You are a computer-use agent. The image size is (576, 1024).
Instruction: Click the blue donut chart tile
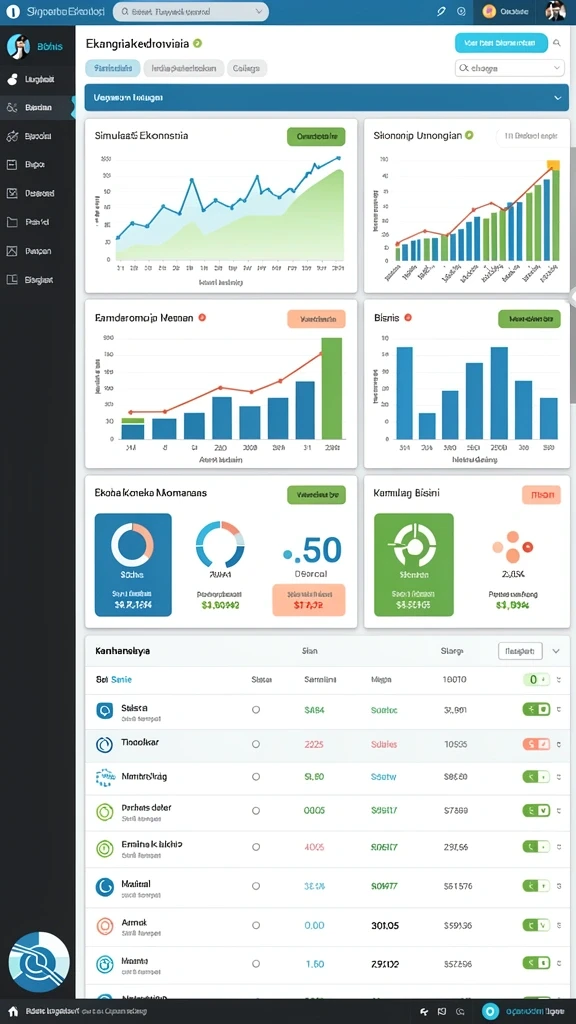tap(133, 565)
